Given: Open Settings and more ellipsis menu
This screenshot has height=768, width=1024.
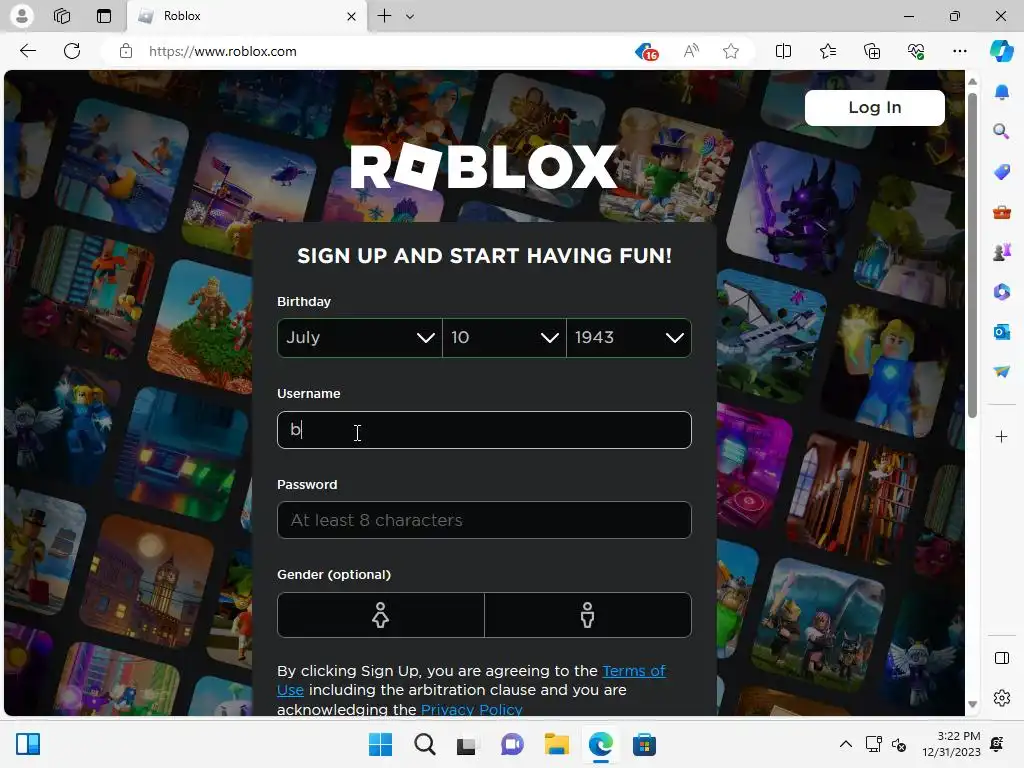Looking at the screenshot, I should tap(959, 51).
